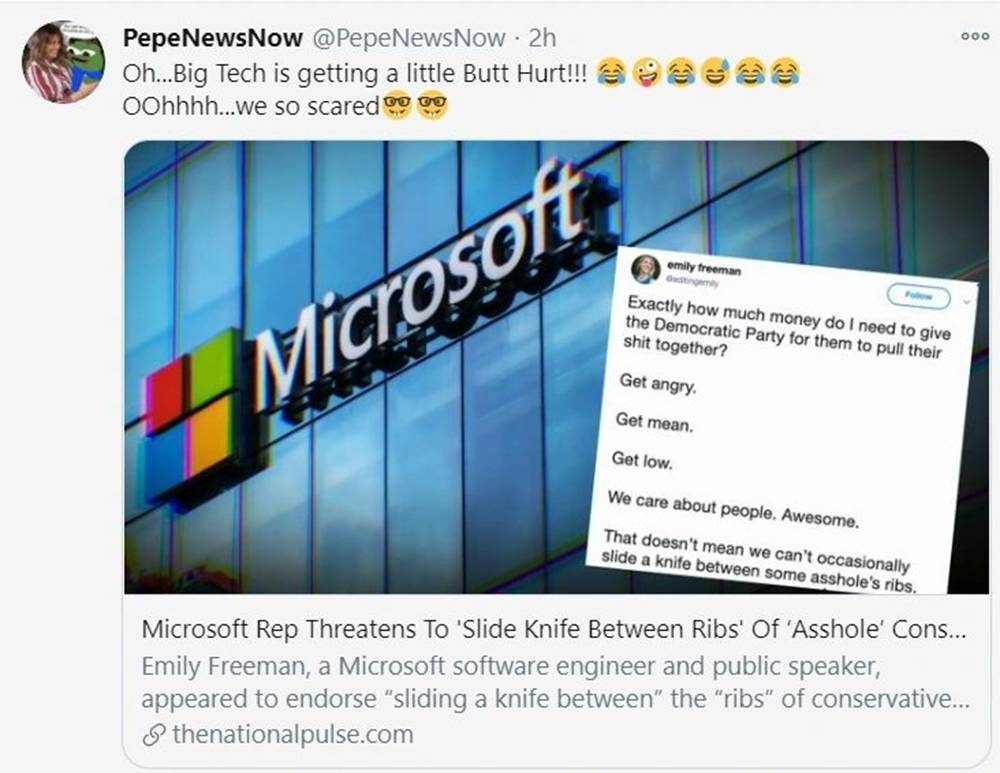1000x773 pixels.
Task: Open the PepeNewsNow display name
Action: [212, 38]
